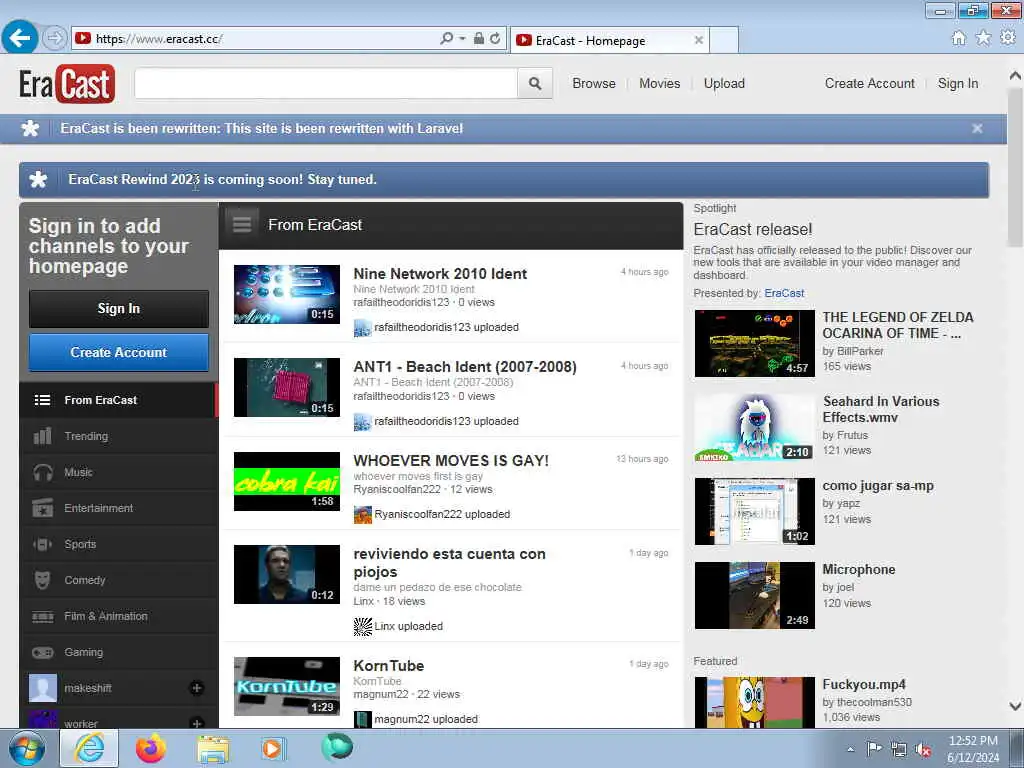Select Entertainment category in sidebar
Image resolution: width=1024 pixels, height=768 pixels.
[x=119, y=508]
